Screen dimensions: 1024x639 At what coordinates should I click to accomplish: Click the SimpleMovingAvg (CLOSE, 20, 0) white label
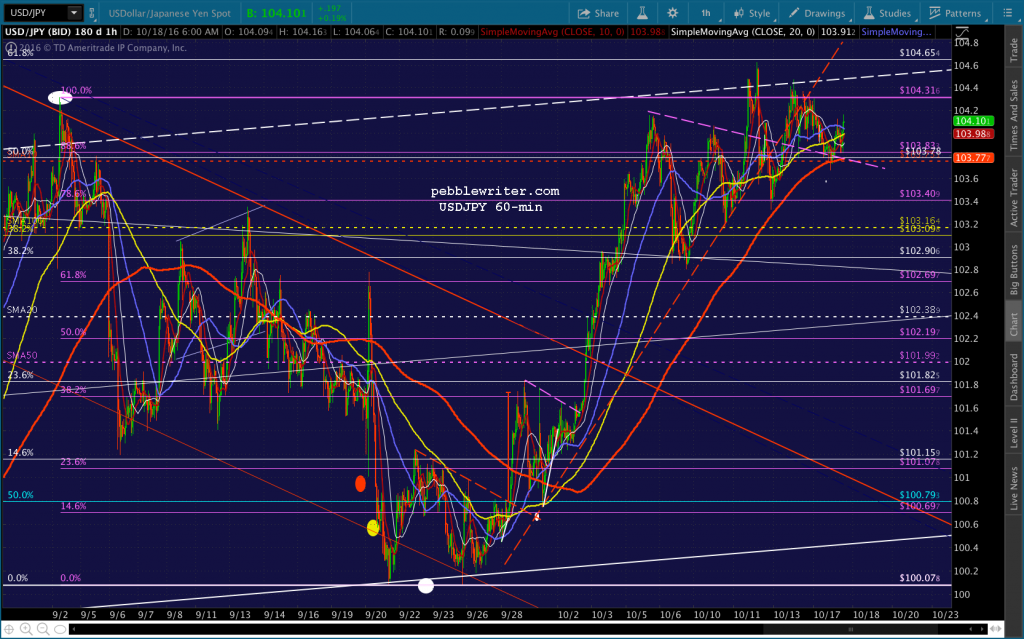pyautogui.click(x=743, y=31)
